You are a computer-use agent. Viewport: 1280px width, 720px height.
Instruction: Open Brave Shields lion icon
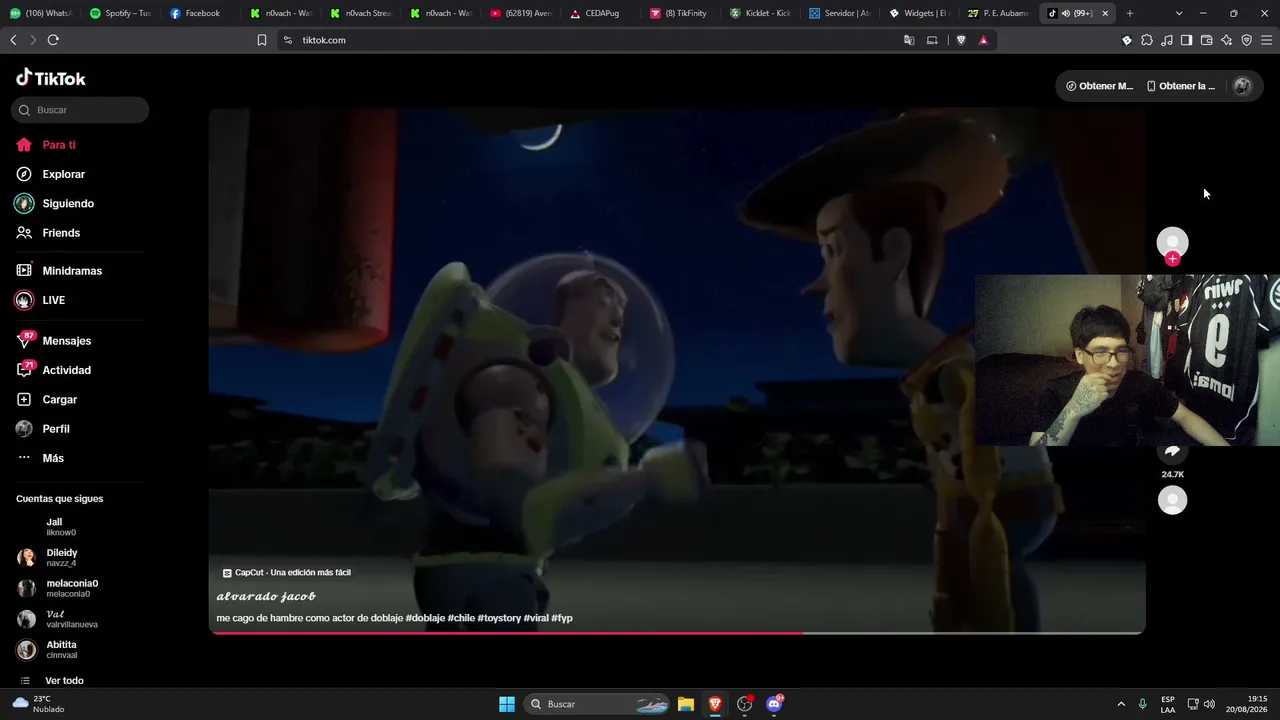tap(961, 40)
